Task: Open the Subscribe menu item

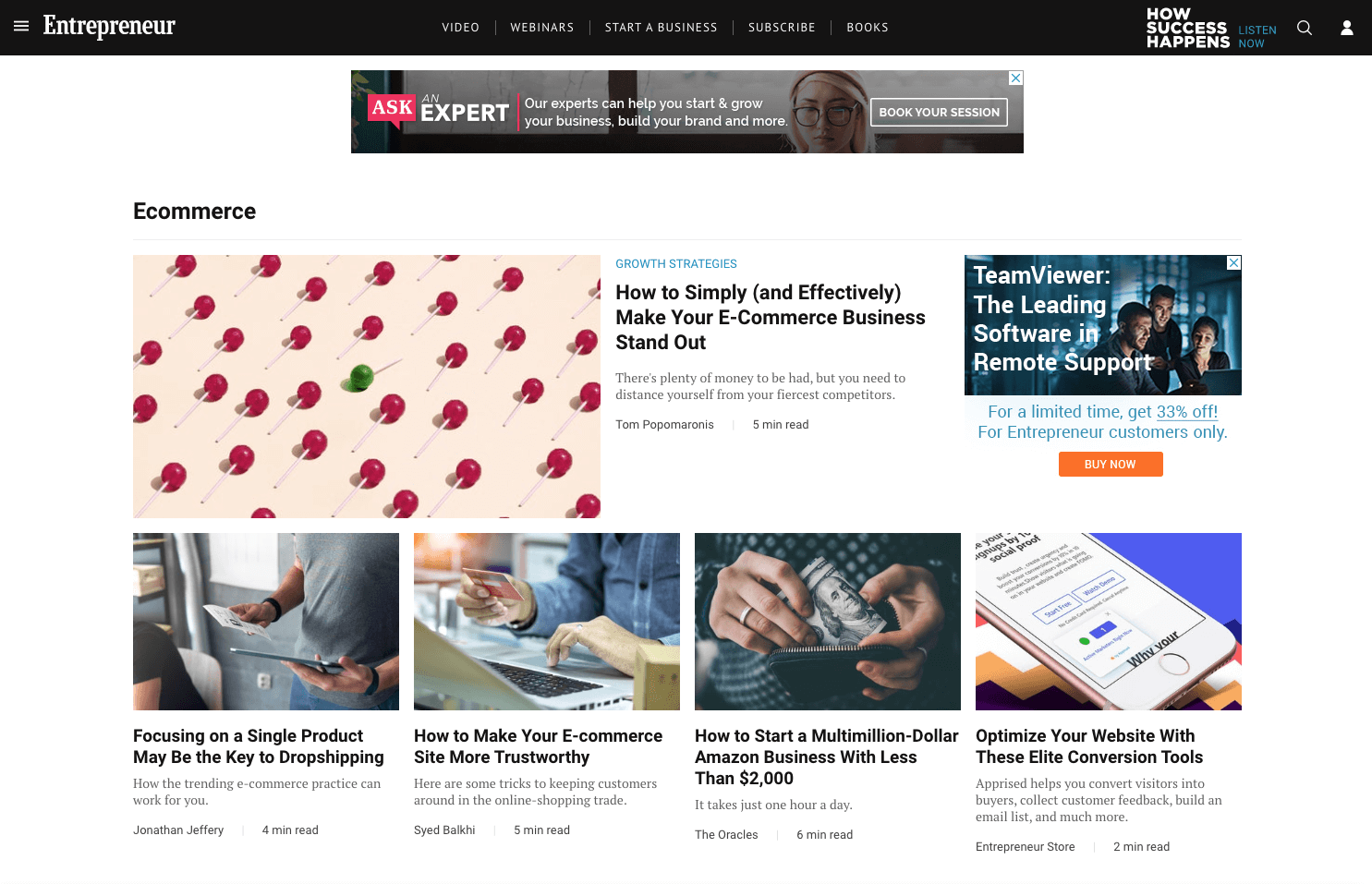Action: click(782, 28)
